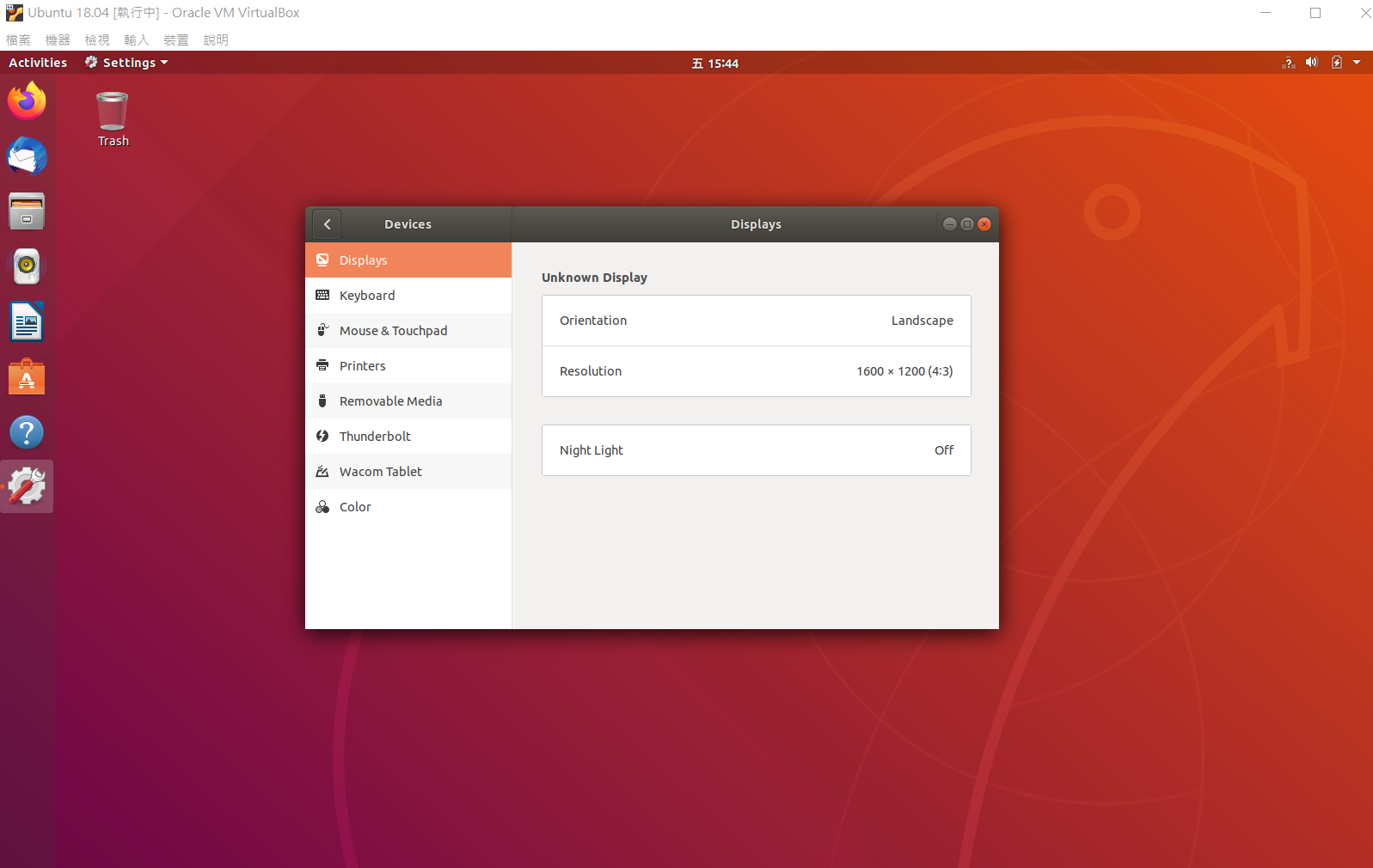
Task: Open the 輸入 menu in VirtualBox
Action: (x=137, y=40)
